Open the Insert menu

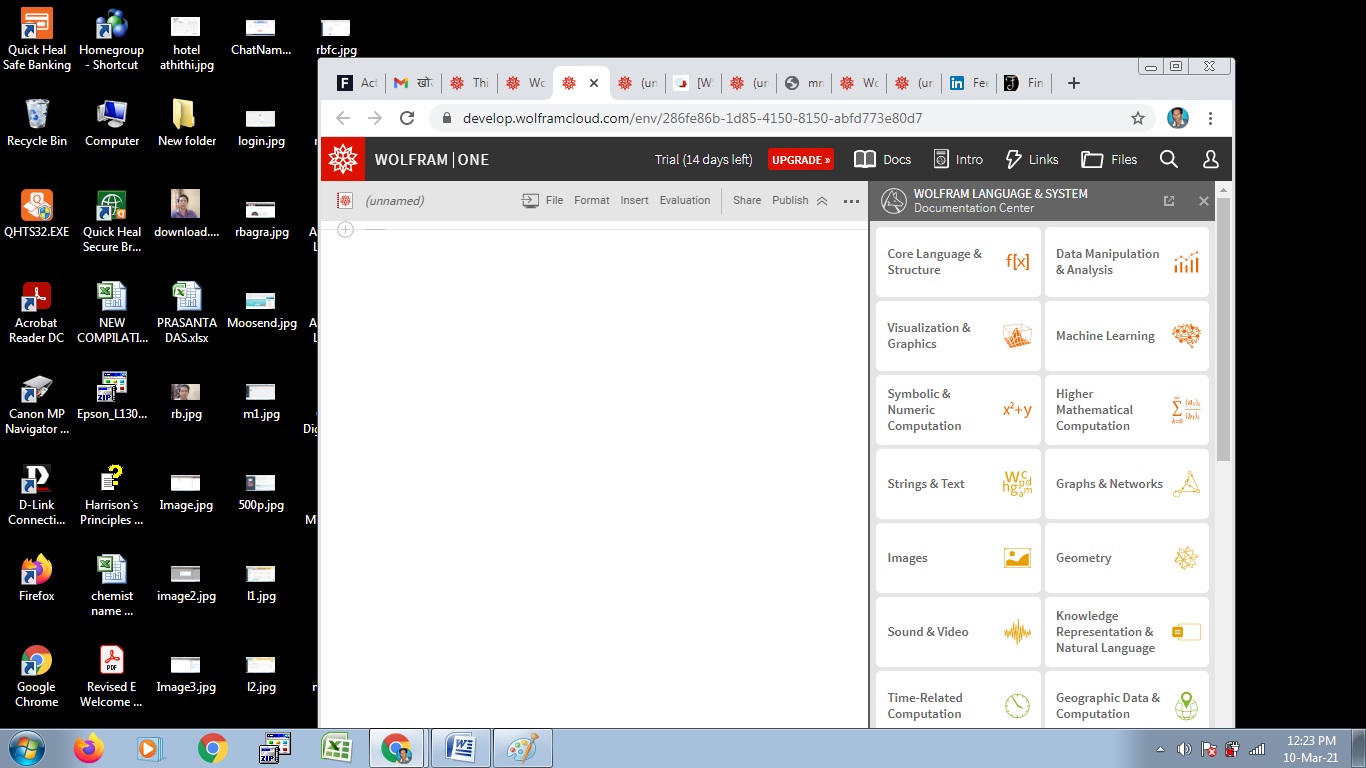coord(634,200)
